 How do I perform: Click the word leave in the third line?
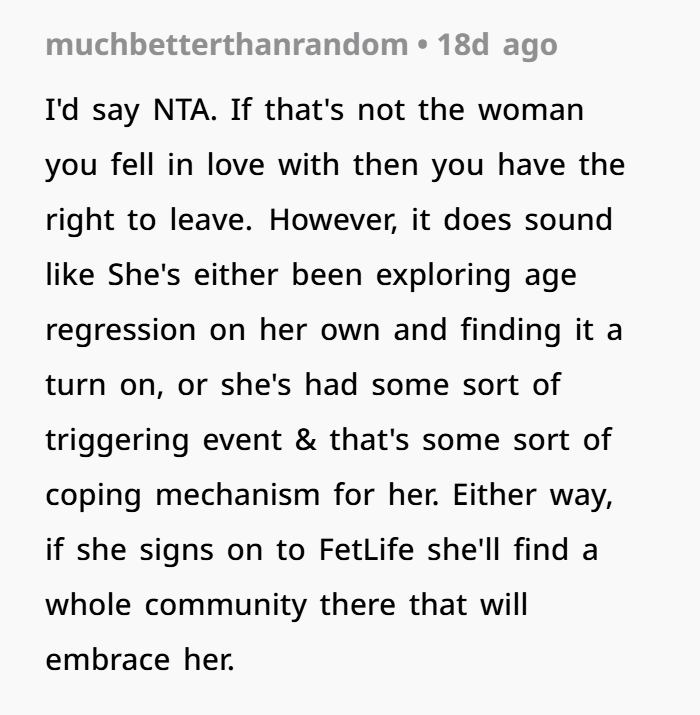click(211, 220)
